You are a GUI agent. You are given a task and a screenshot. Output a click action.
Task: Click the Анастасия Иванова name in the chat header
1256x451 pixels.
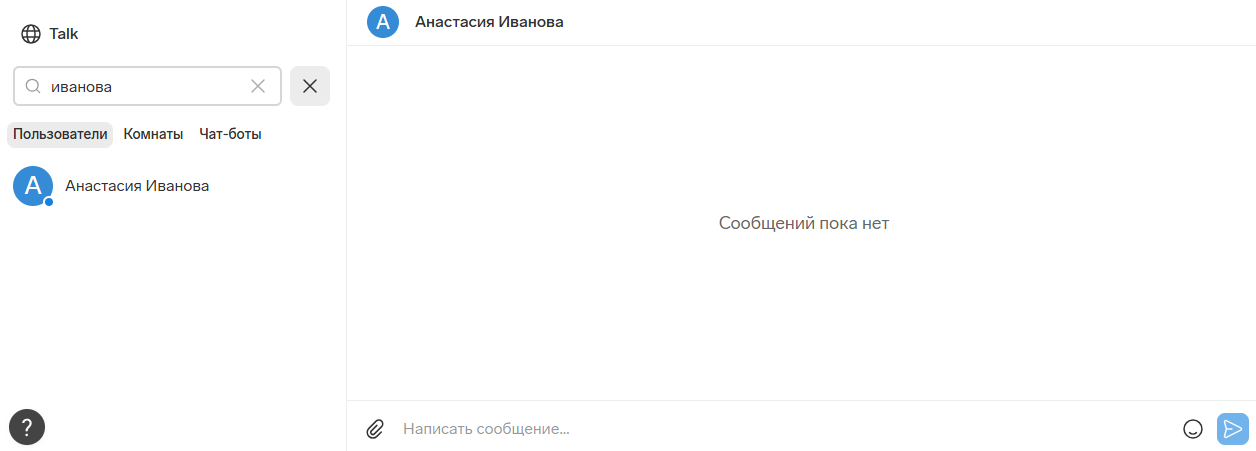(x=489, y=22)
